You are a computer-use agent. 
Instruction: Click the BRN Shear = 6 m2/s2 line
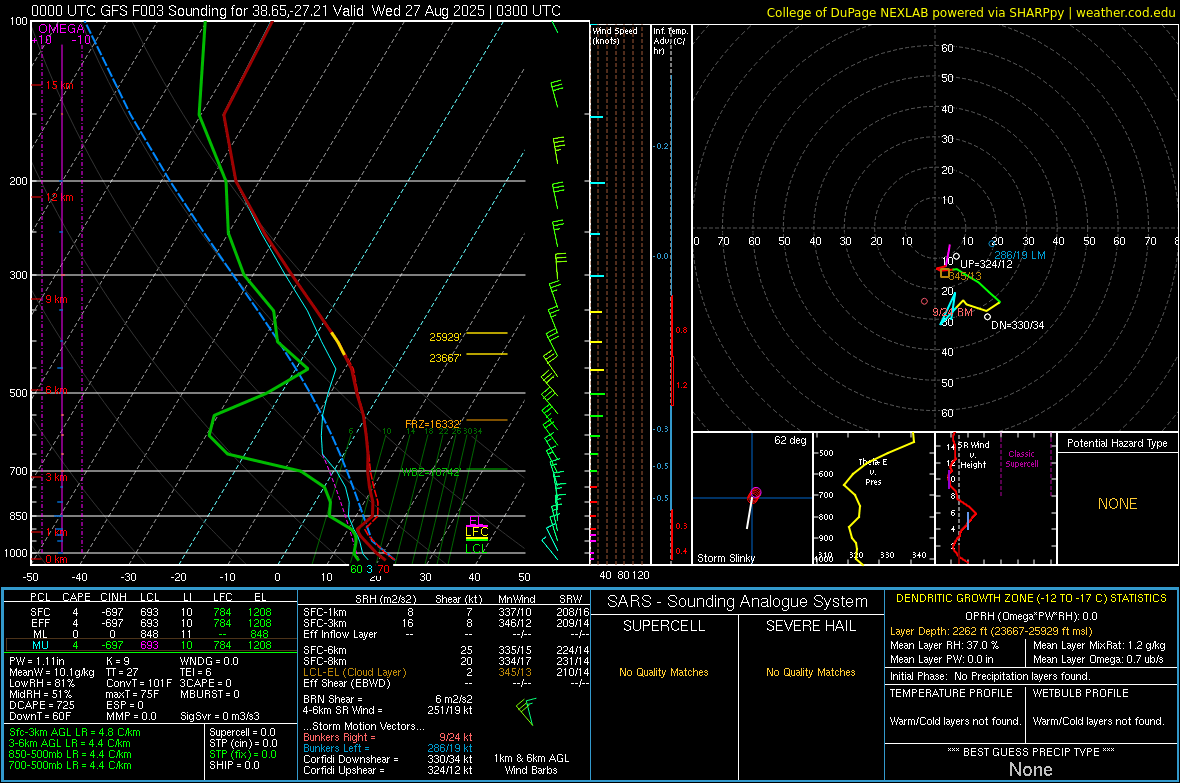click(388, 699)
